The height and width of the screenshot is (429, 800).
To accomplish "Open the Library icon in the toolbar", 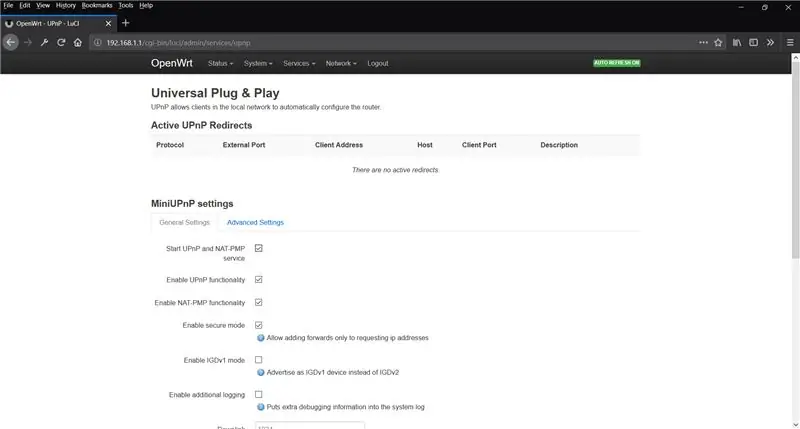I will (737, 42).
